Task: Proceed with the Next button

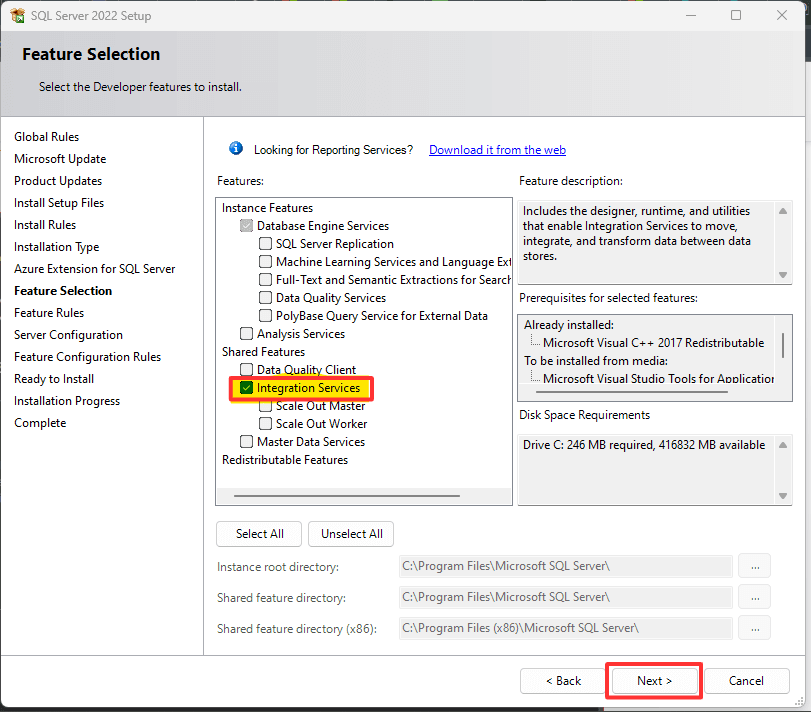Action: point(654,681)
